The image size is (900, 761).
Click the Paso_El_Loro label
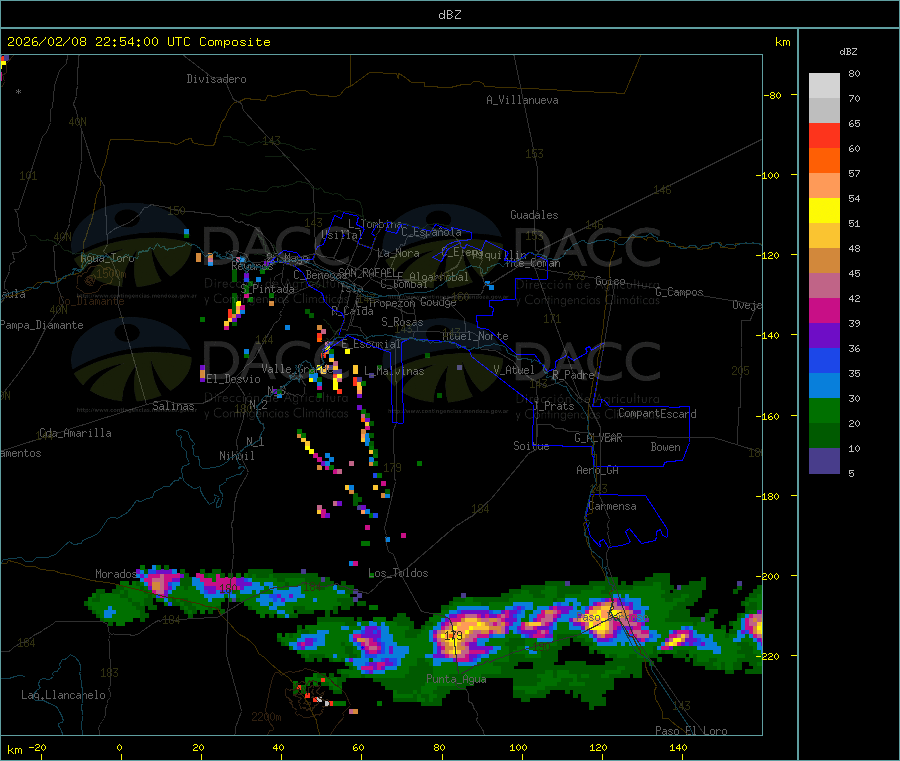click(x=692, y=730)
